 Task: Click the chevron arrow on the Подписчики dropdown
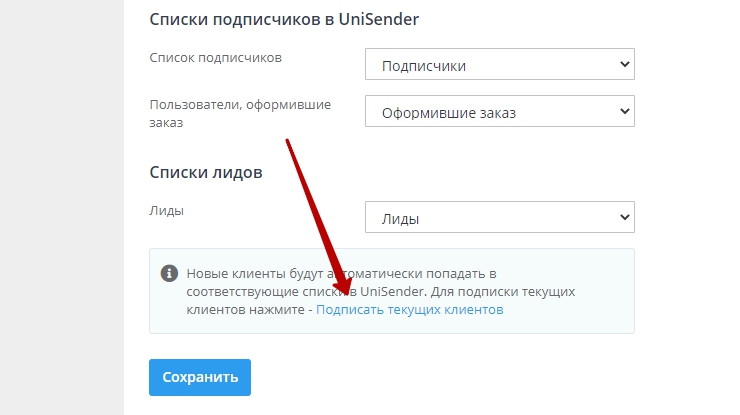pos(625,65)
